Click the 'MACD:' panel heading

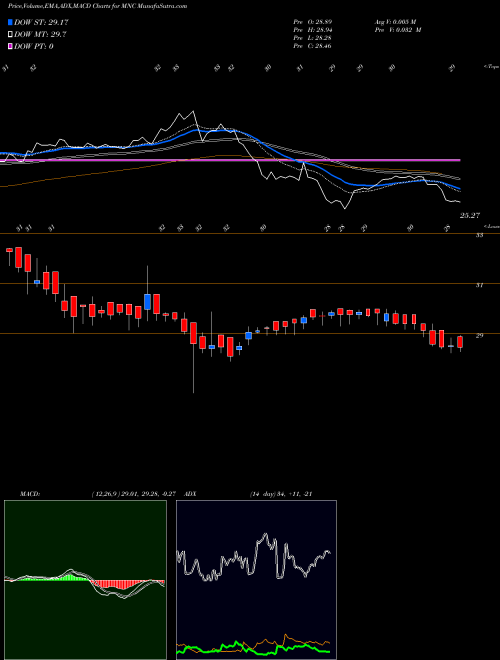(x=30, y=494)
